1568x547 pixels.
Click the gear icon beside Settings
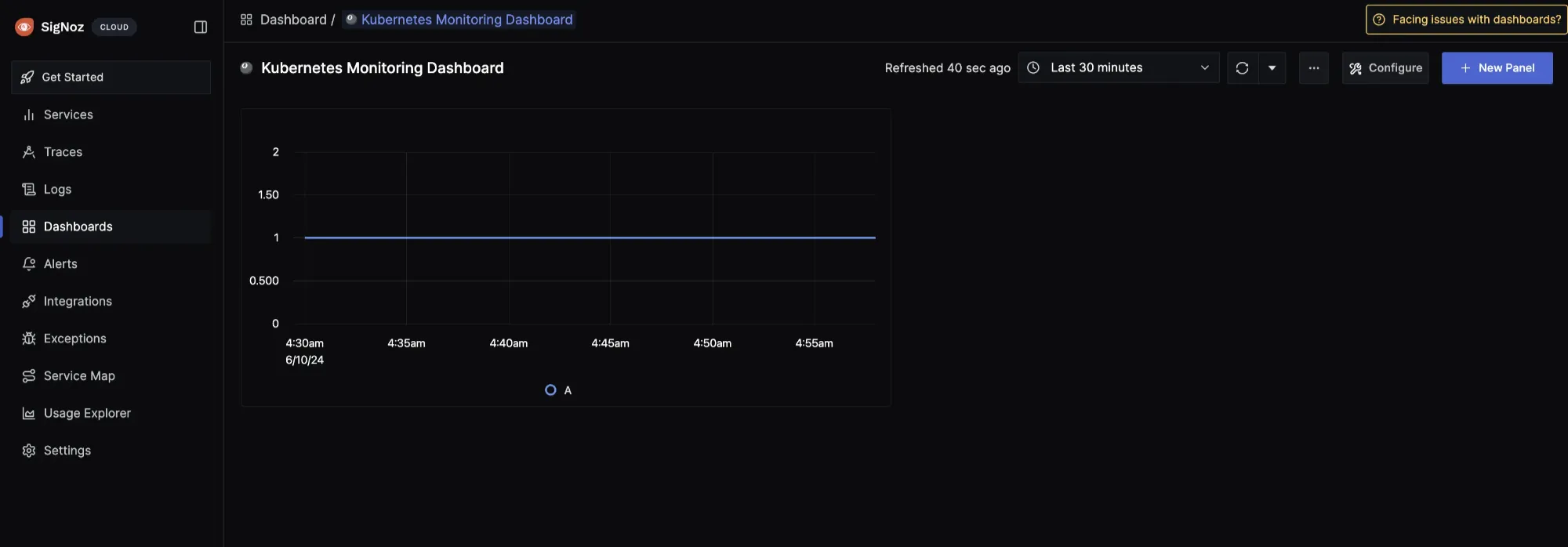pyautogui.click(x=29, y=451)
